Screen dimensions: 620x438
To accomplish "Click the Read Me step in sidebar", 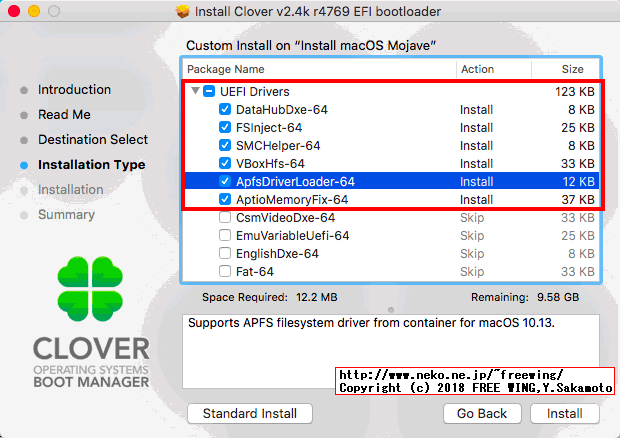I will pos(64,115).
